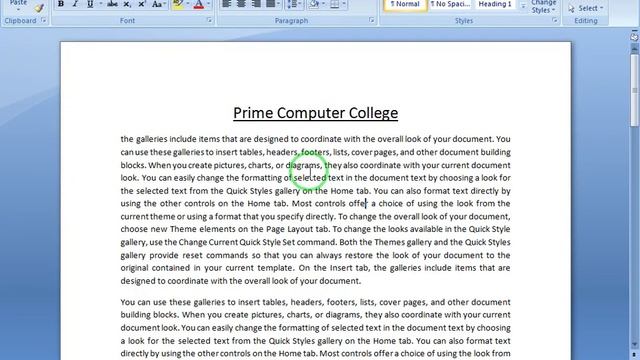Align text left
This screenshot has height=360, width=640.
coord(226,4)
